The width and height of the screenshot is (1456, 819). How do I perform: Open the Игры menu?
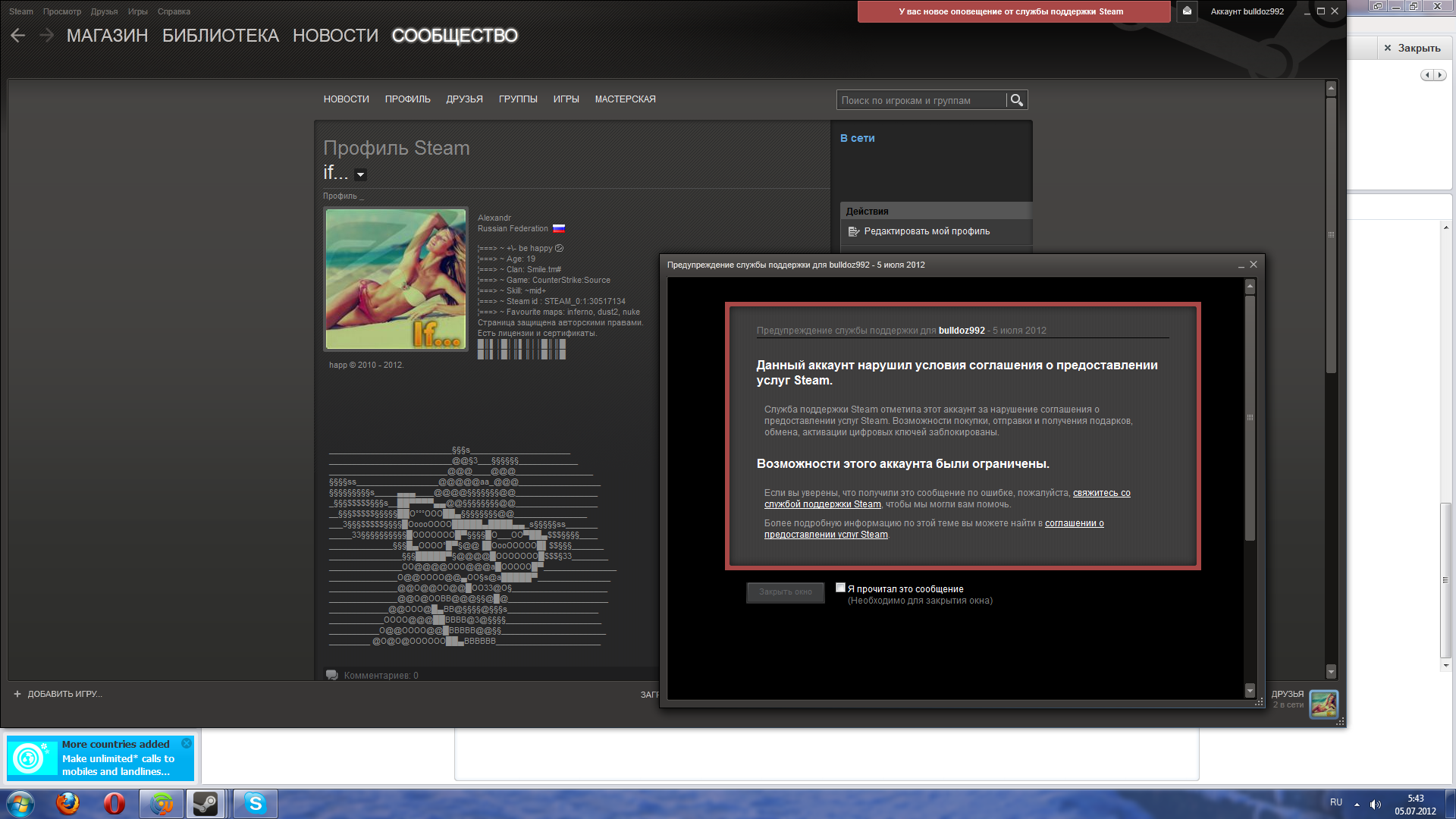(138, 11)
